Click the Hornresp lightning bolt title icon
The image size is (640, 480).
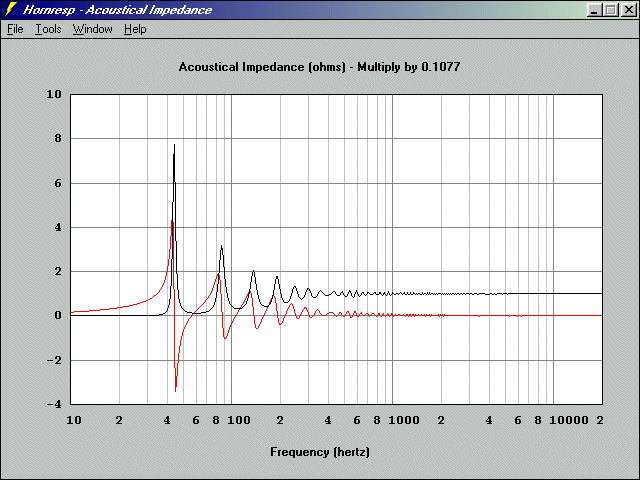pos(11,9)
